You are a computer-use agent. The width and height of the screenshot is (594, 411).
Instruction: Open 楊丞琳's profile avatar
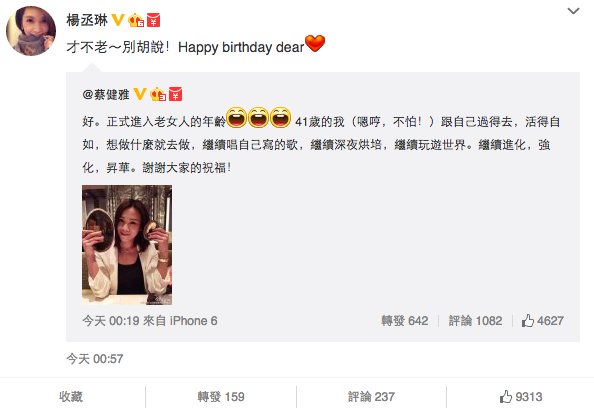pos(31,31)
